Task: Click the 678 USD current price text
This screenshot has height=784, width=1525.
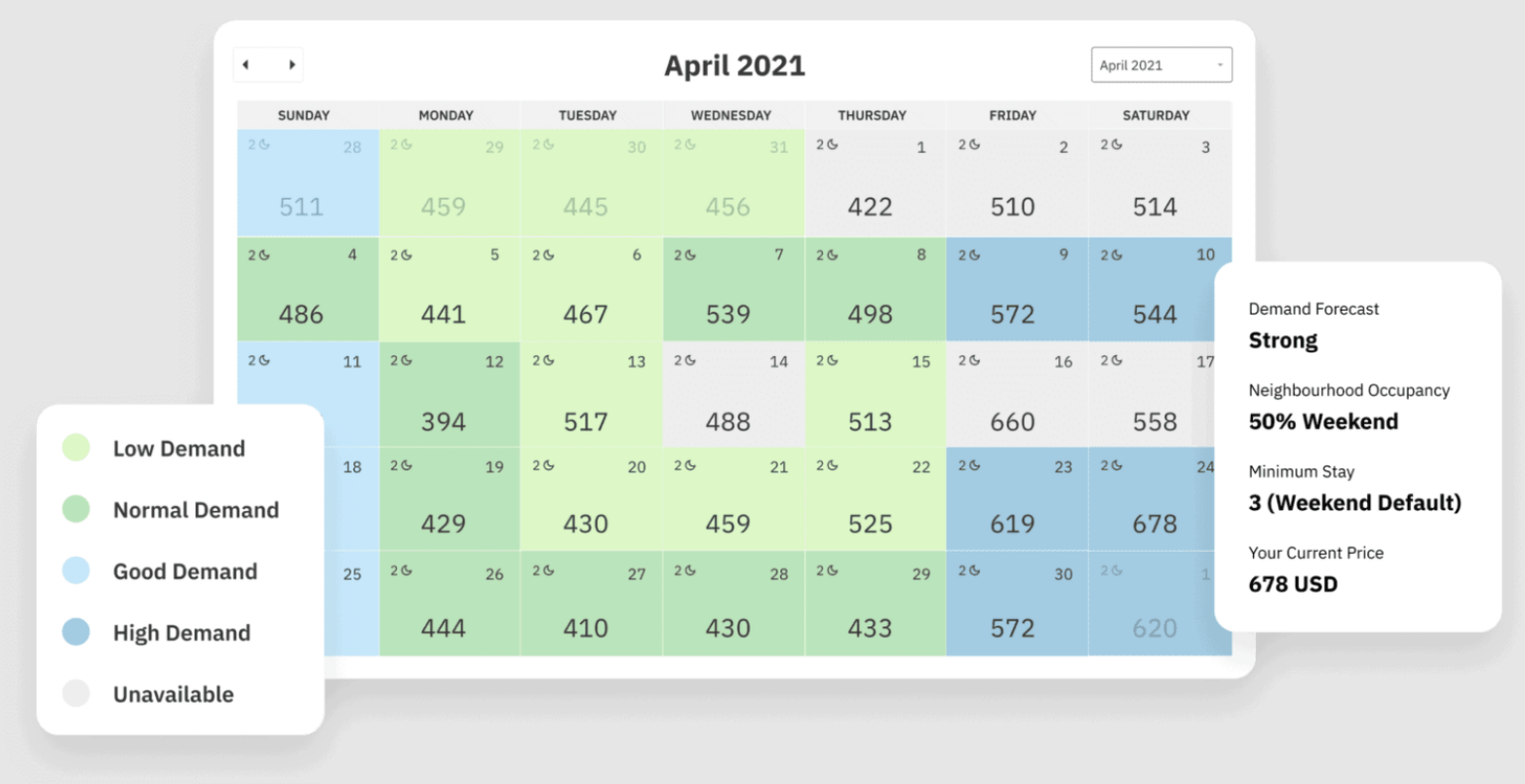Action: (x=1293, y=585)
